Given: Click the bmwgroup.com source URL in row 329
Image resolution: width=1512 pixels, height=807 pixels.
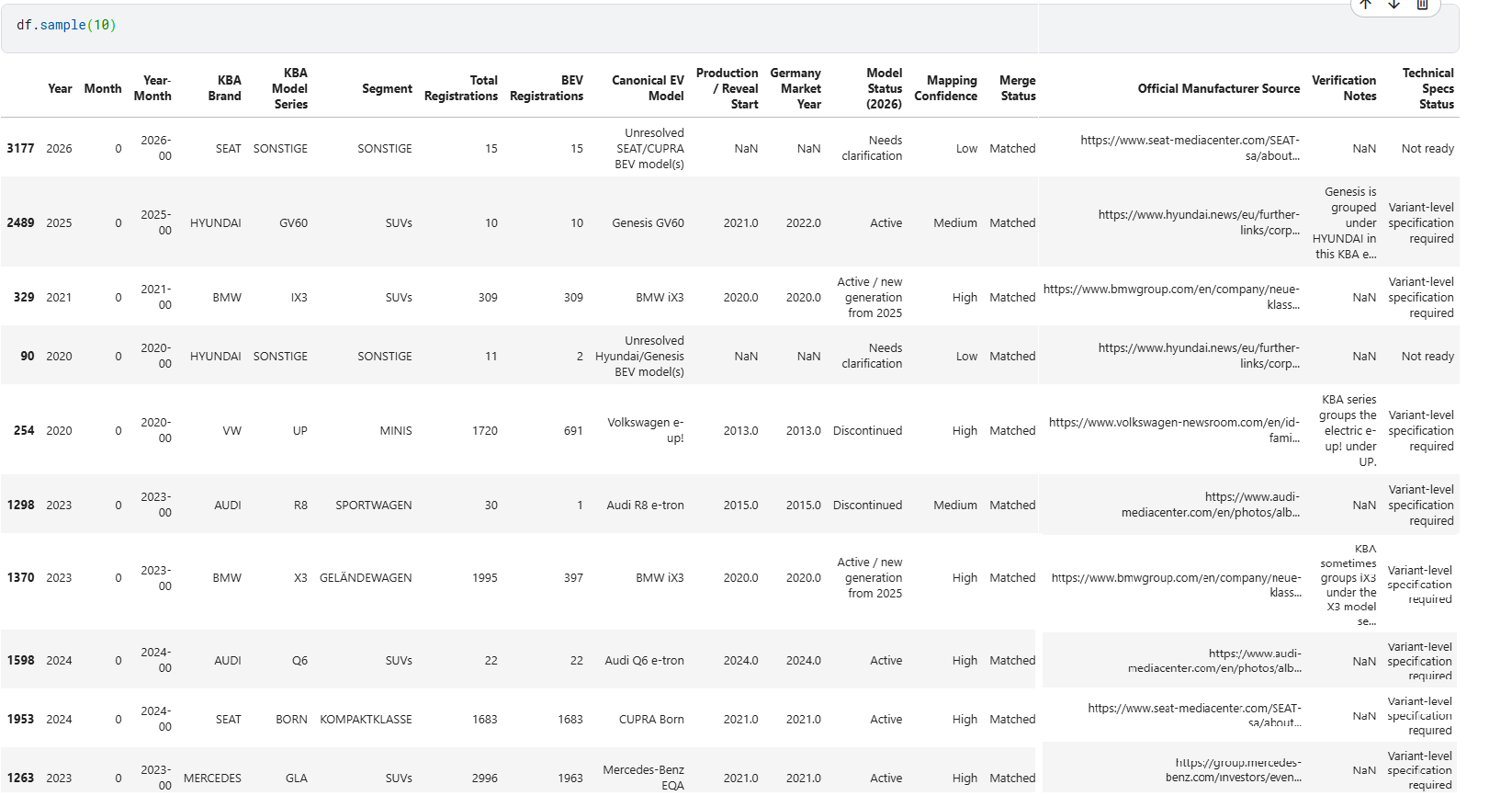Looking at the screenshot, I should pos(1171,297).
